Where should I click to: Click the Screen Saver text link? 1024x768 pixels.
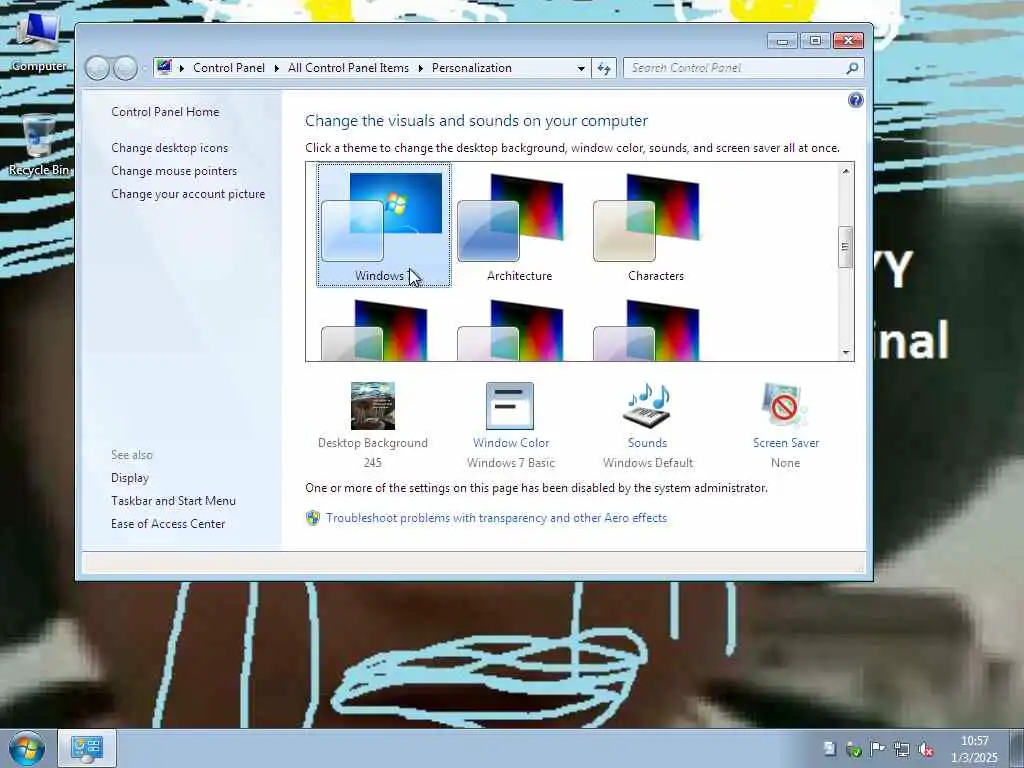pos(786,443)
